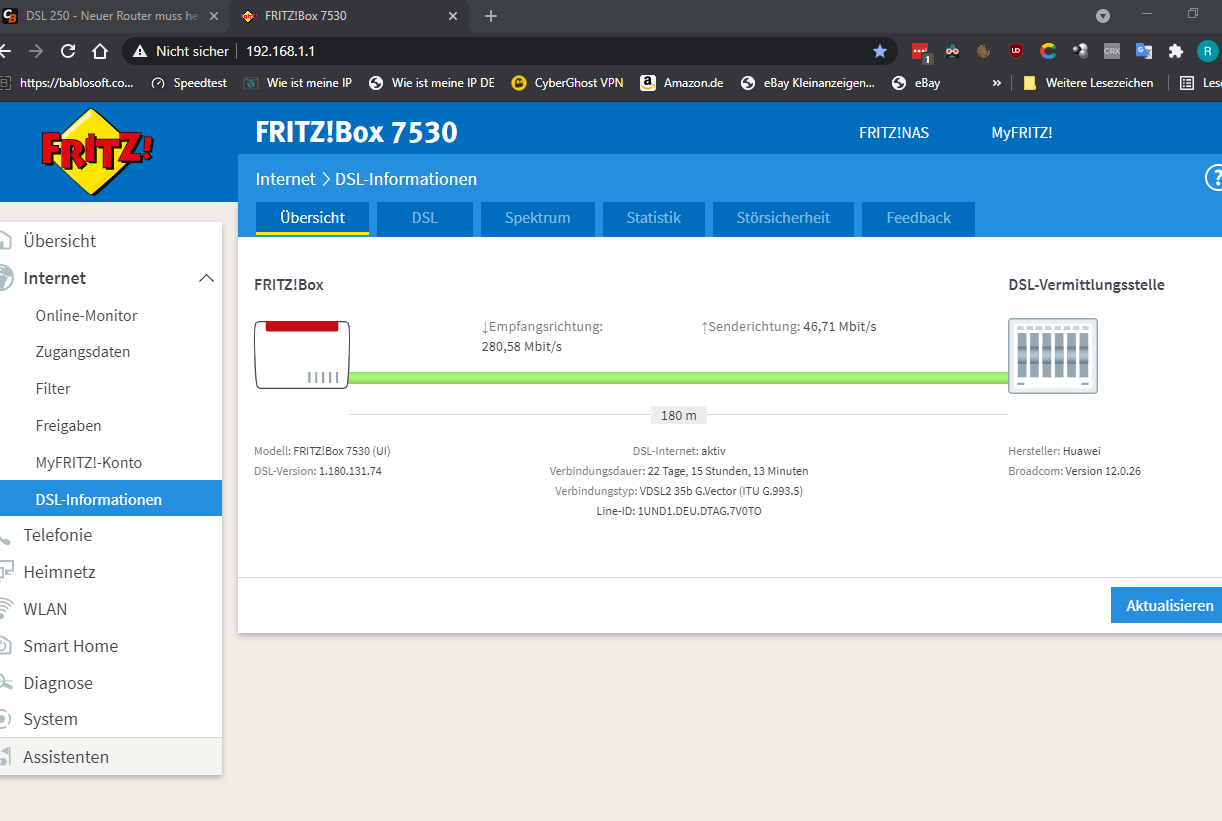Viewport: 1222px width, 821px height.
Task: Click the Aktualisieren button
Action: pyautogui.click(x=1167, y=605)
